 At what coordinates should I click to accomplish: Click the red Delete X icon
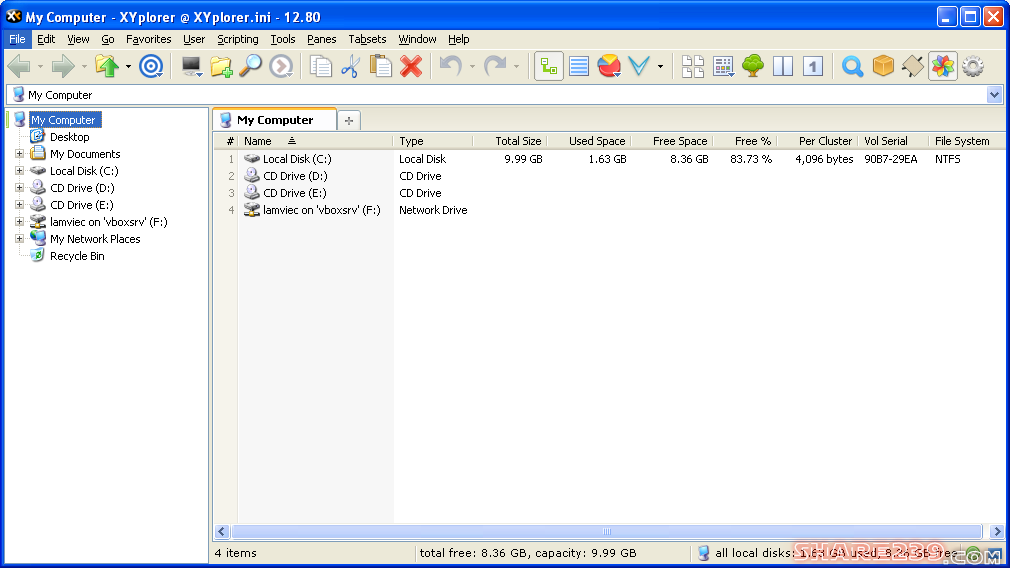click(x=411, y=66)
